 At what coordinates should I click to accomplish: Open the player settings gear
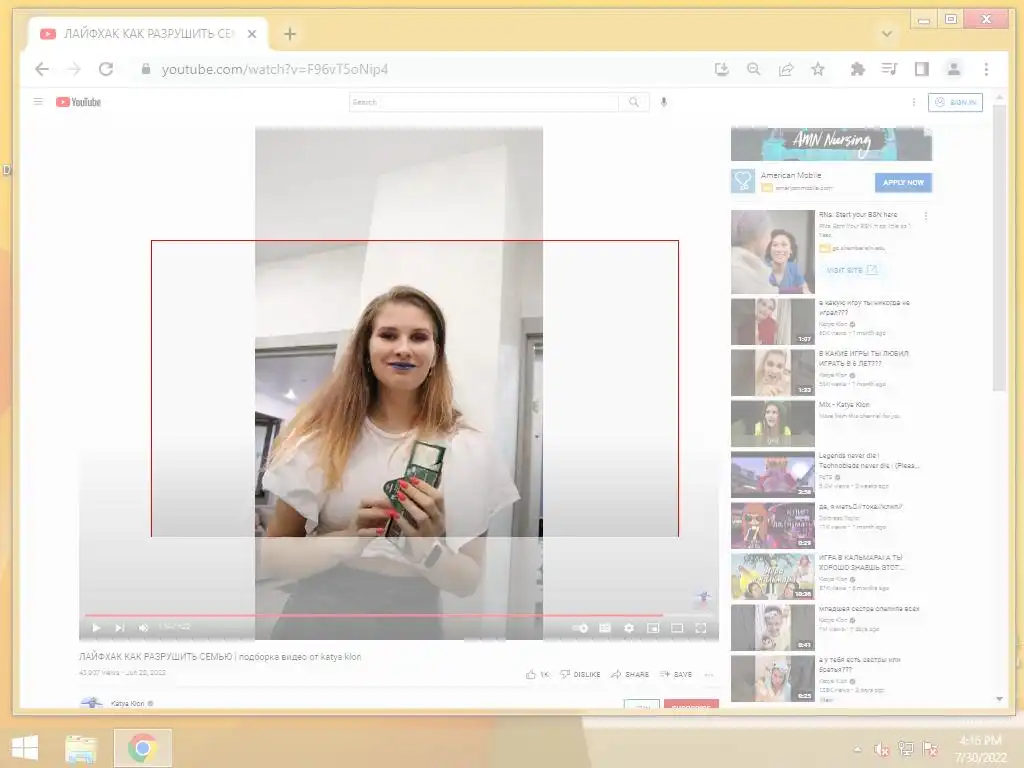tap(629, 628)
